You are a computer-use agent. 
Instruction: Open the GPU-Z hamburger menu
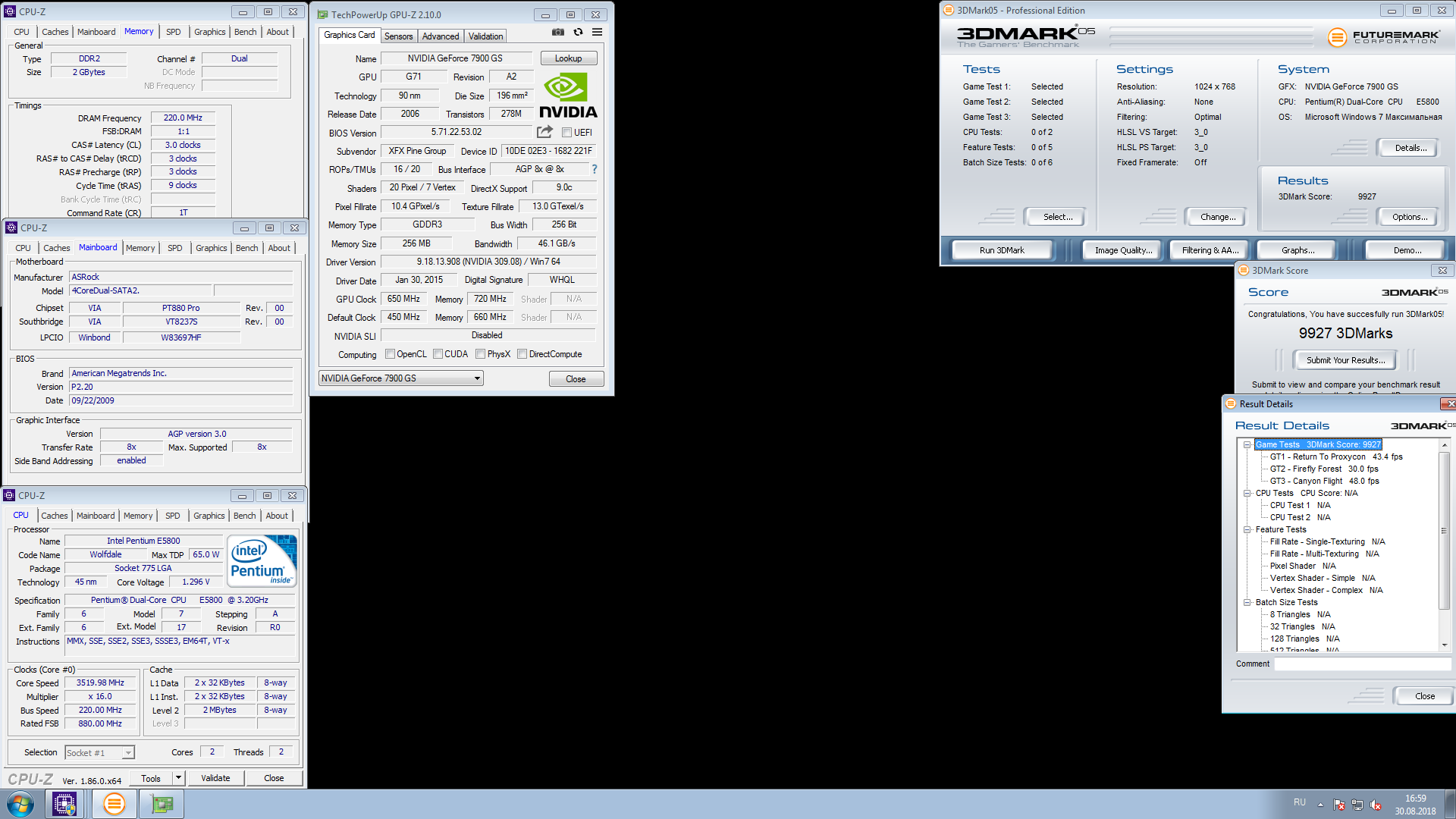coord(598,33)
